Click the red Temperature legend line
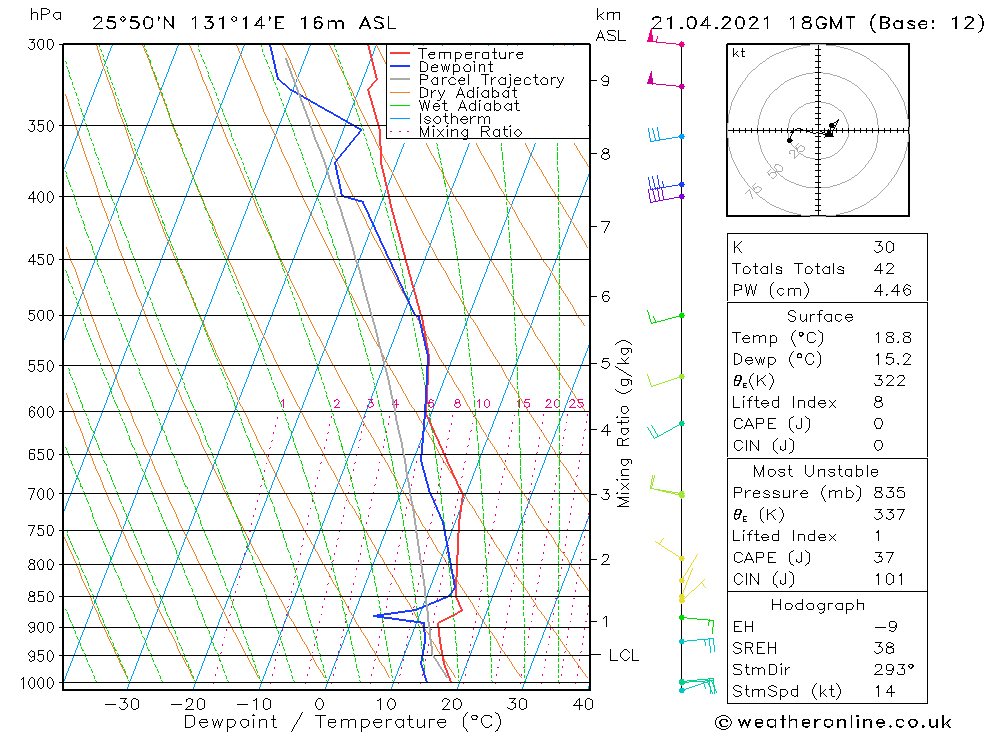The width and height of the screenshot is (1000, 733). [400, 54]
